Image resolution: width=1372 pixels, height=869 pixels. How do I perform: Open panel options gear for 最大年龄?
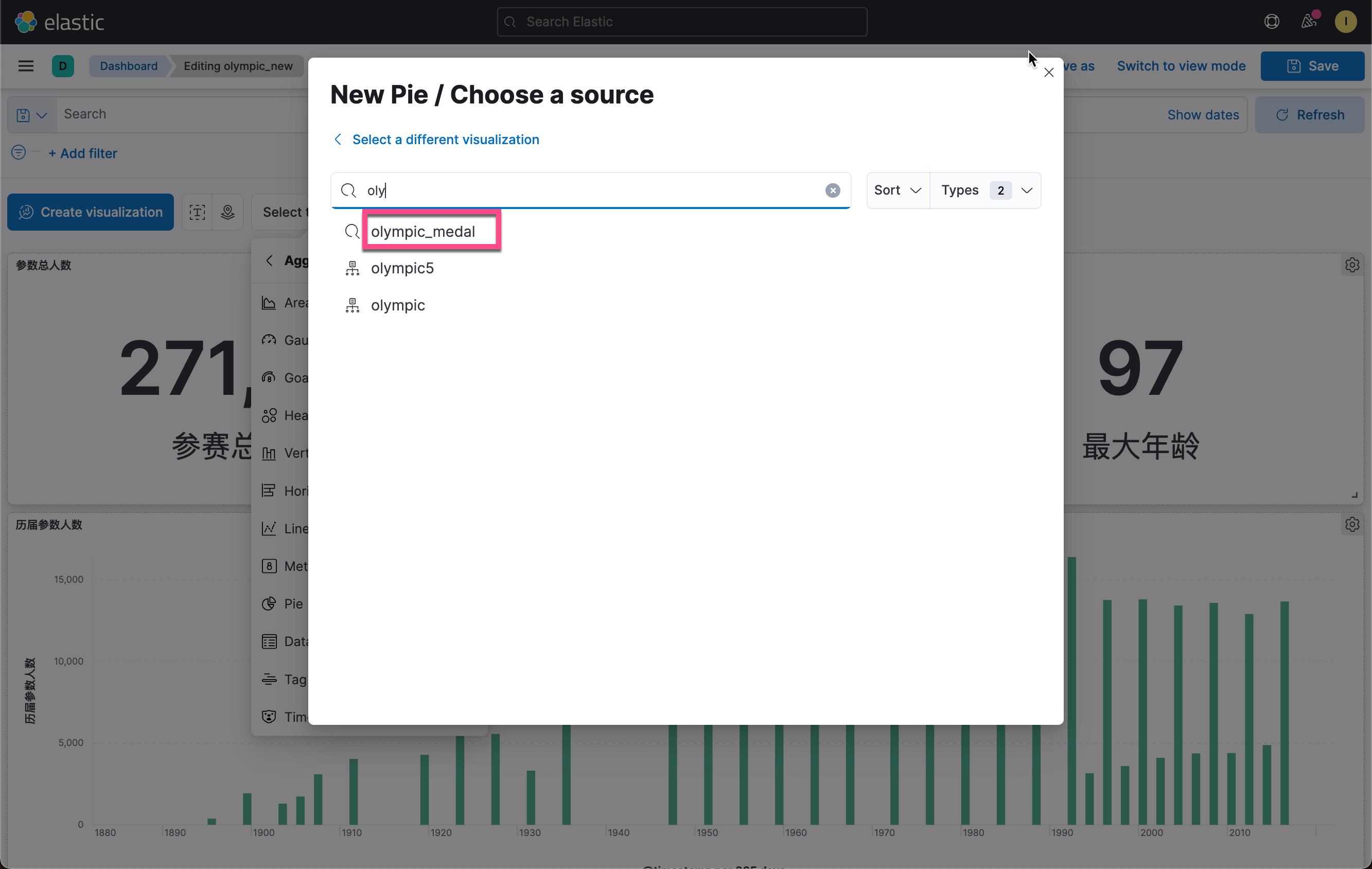pos(1351,265)
